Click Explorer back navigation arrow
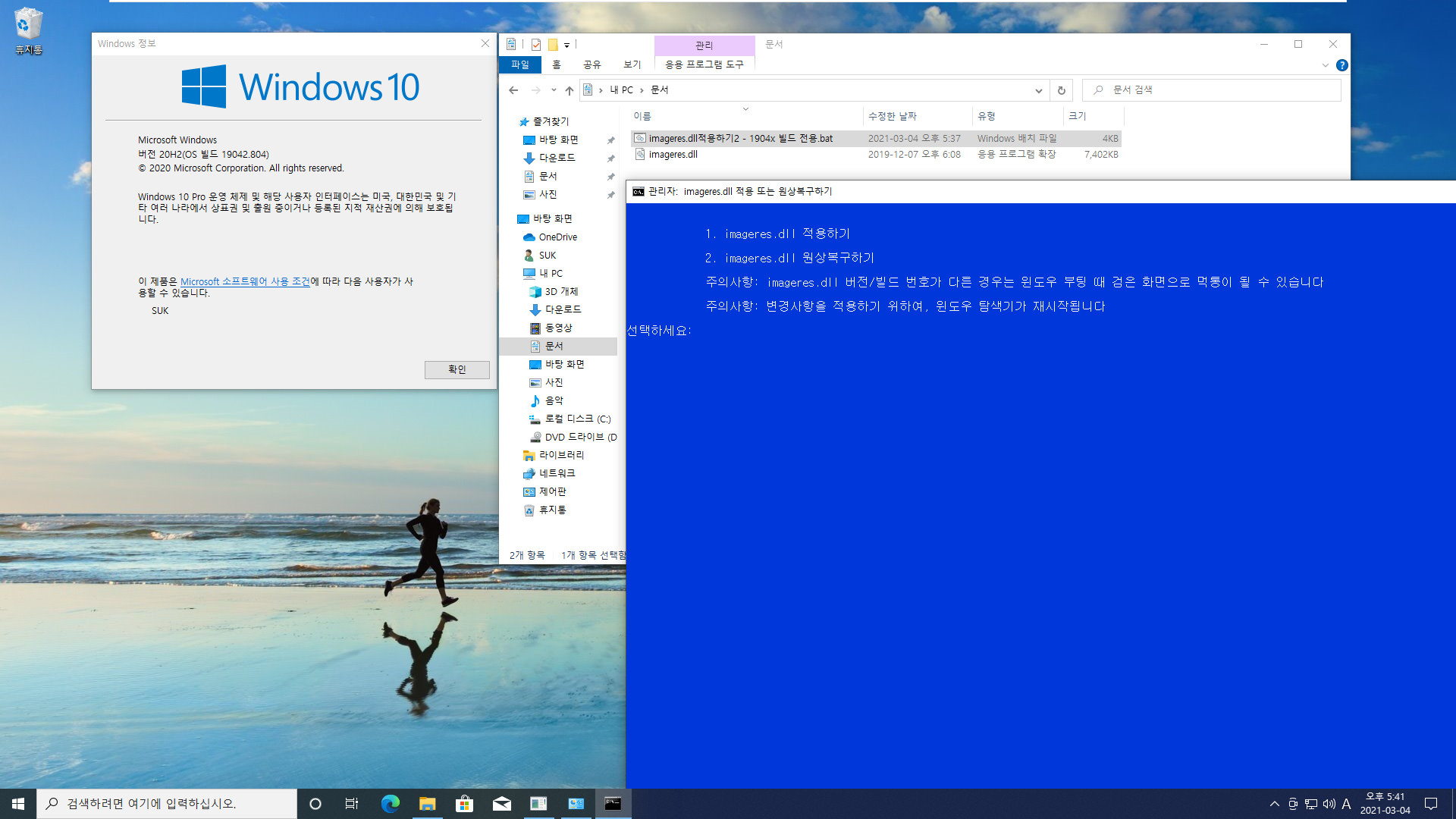Viewport: 1456px width, 819px height. point(513,90)
